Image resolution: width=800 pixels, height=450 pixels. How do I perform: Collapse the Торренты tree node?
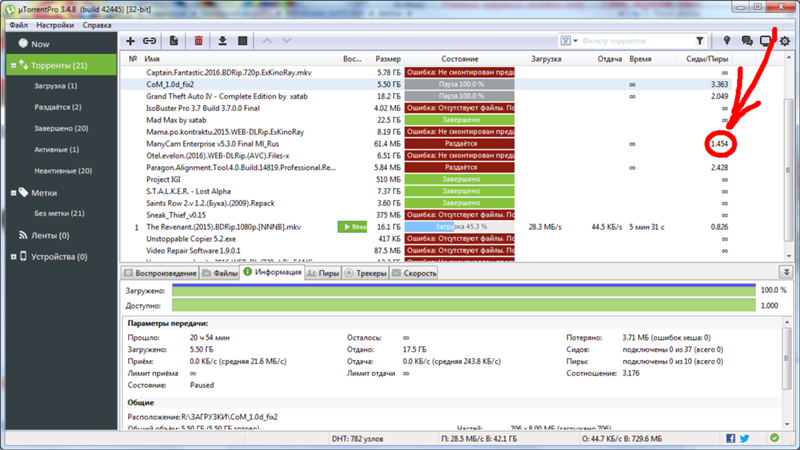[x=13, y=65]
